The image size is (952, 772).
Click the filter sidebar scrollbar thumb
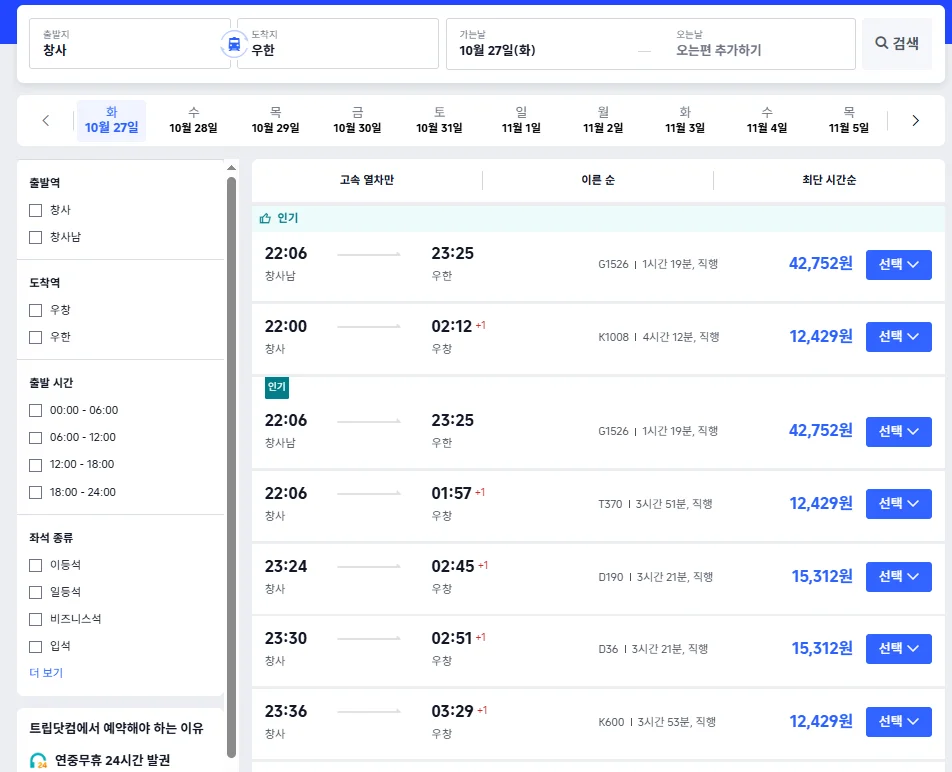tap(231, 467)
